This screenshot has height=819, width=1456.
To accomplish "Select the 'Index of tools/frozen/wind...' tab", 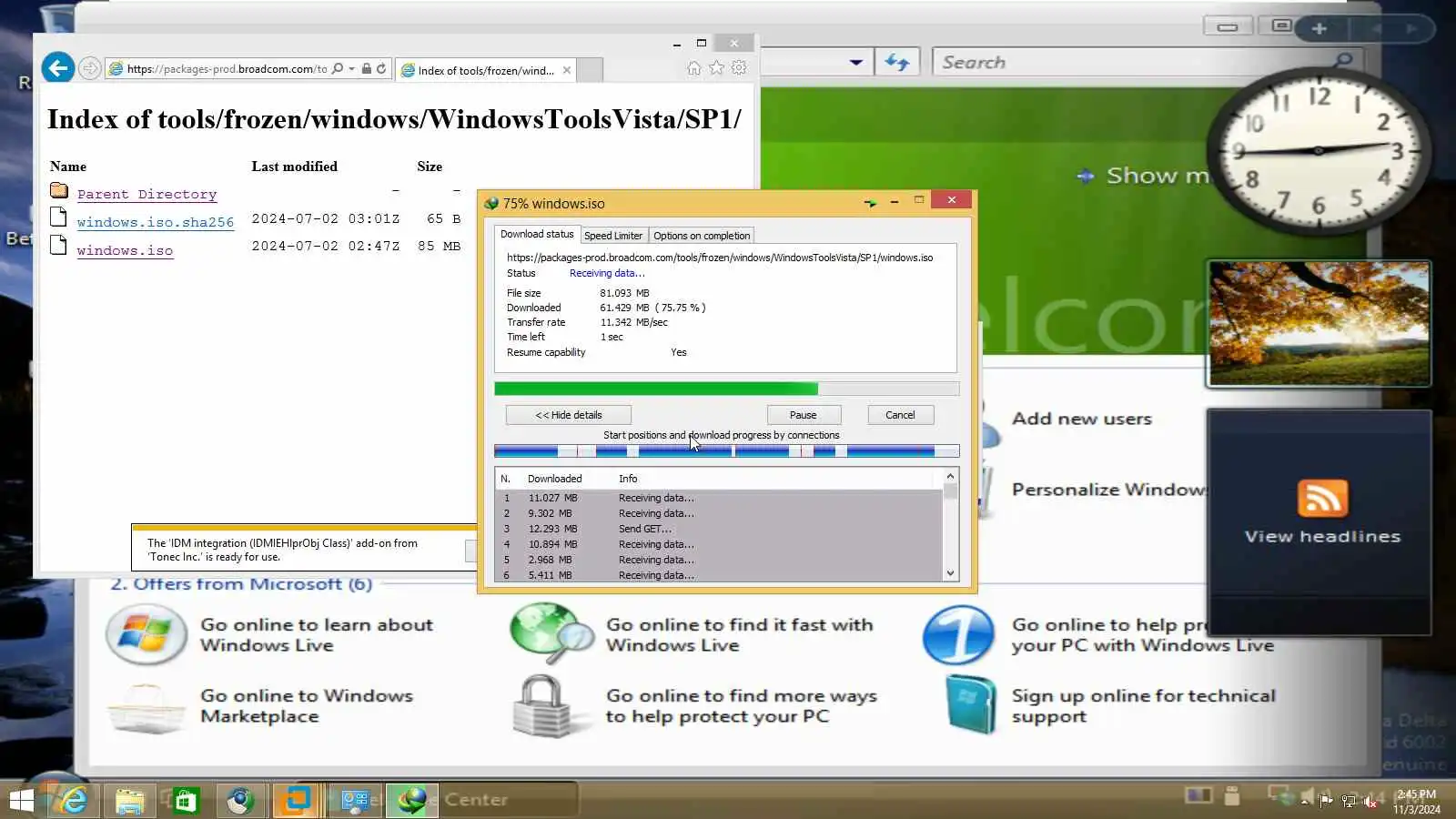I will point(486,70).
